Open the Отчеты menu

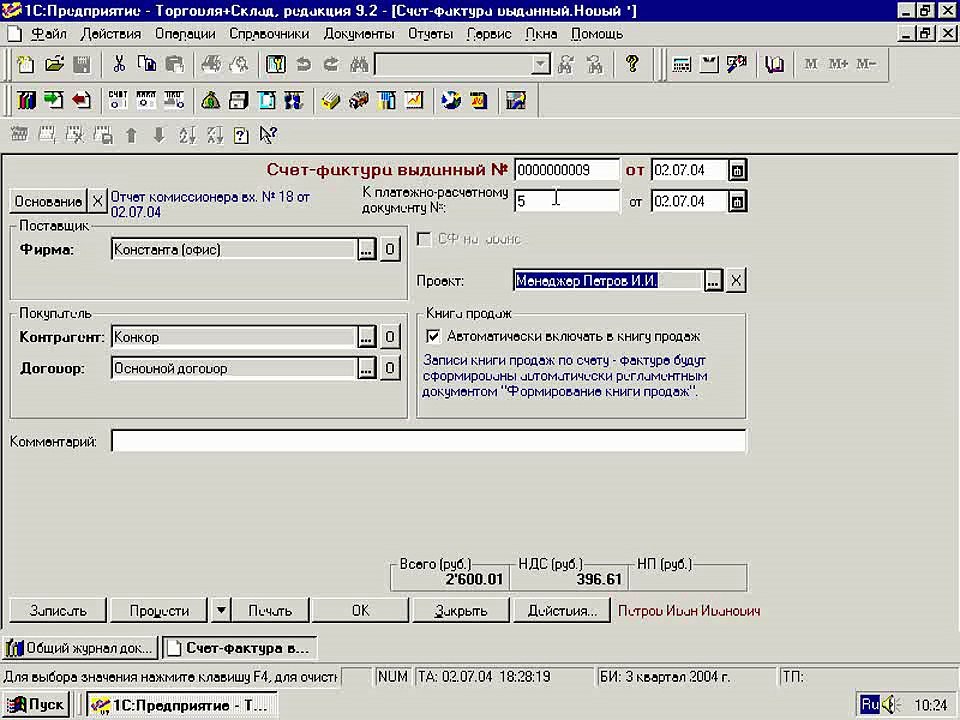pyautogui.click(x=430, y=34)
